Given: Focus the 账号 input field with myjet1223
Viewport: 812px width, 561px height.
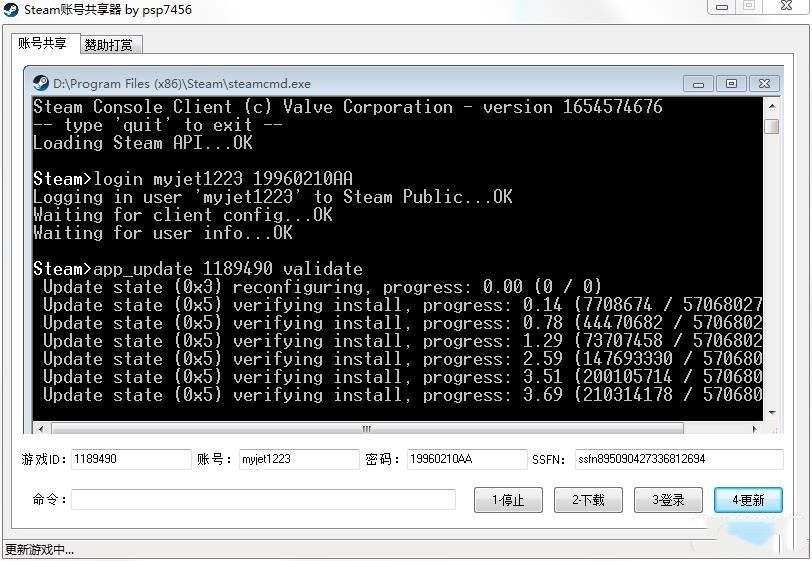Looking at the screenshot, I should tap(299, 459).
